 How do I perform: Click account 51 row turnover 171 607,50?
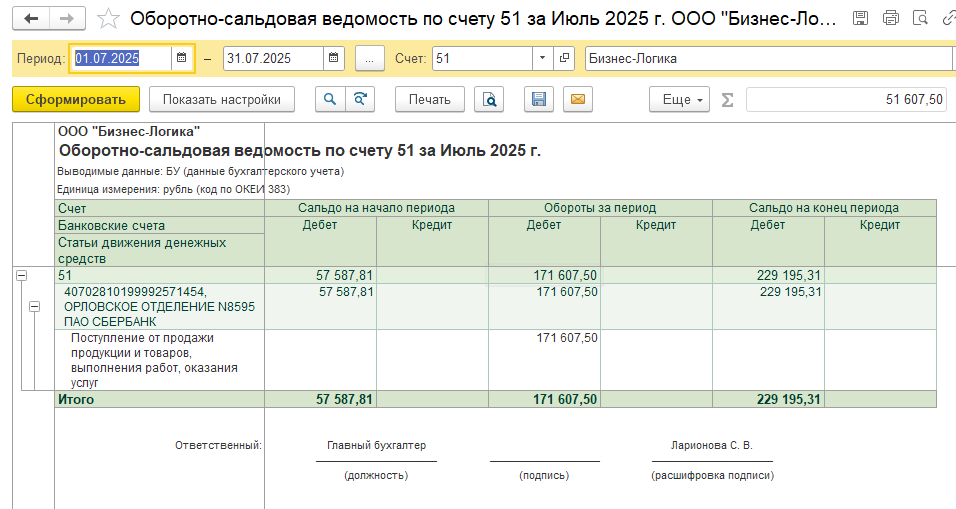pos(544,276)
